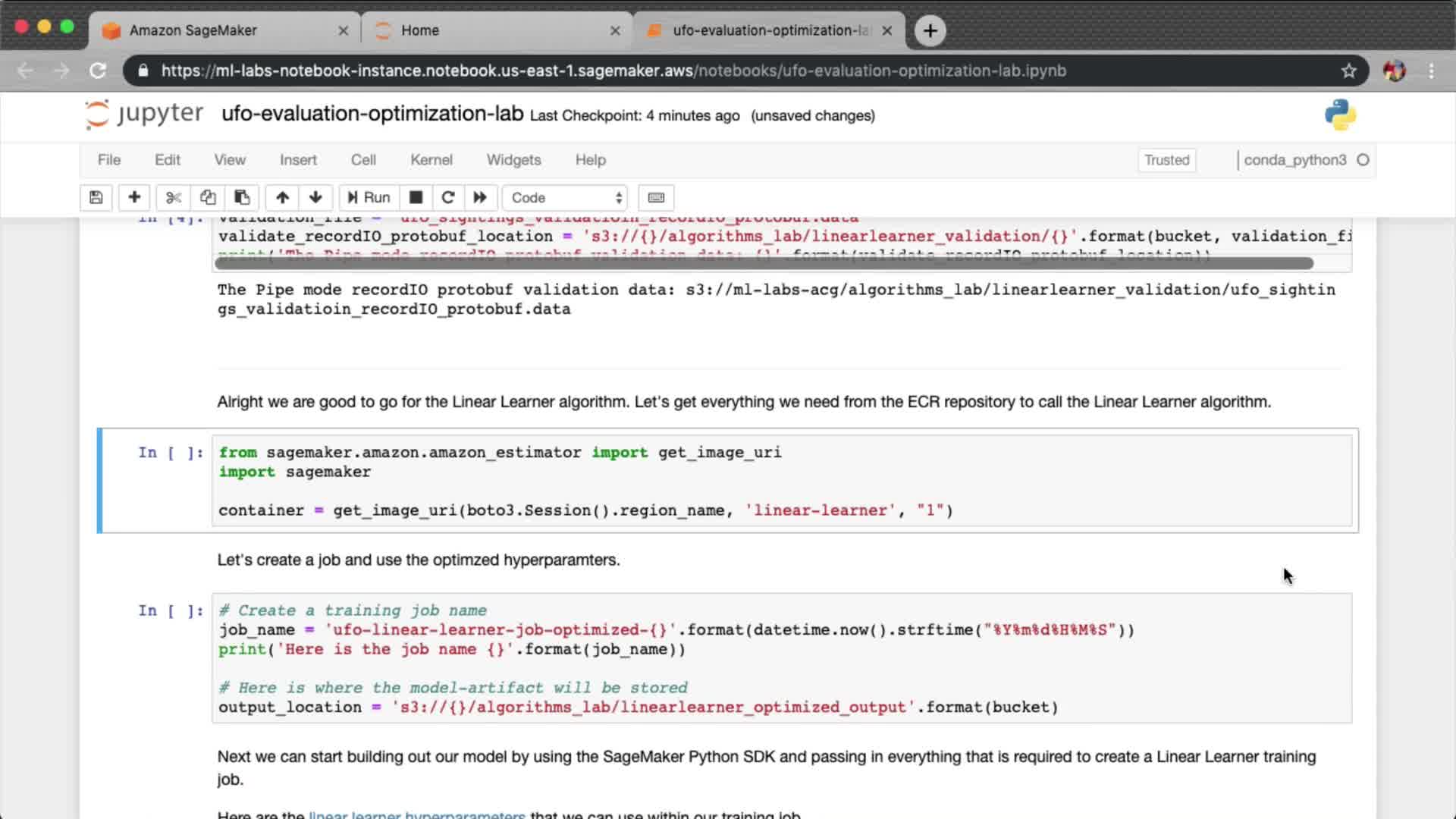The image size is (1456, 819).
Task: Move selected cell up arrow
Action: (x=282, y=198)
